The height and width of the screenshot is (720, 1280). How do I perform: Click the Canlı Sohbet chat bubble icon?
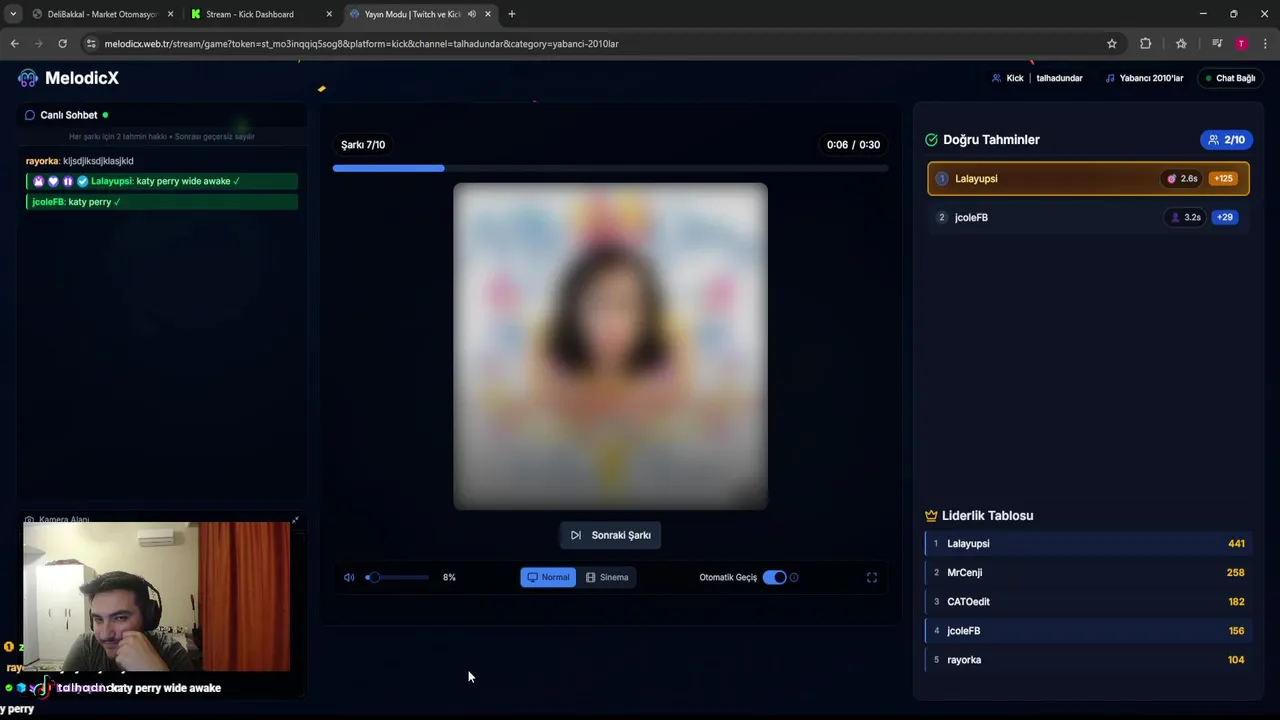click(x=30, y=115)
